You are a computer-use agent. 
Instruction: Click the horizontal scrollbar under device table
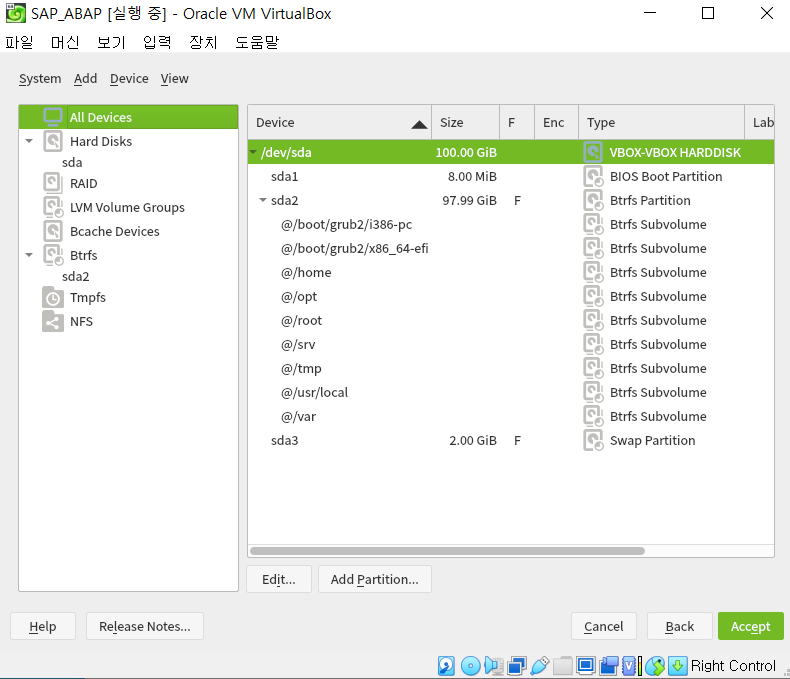447,551
